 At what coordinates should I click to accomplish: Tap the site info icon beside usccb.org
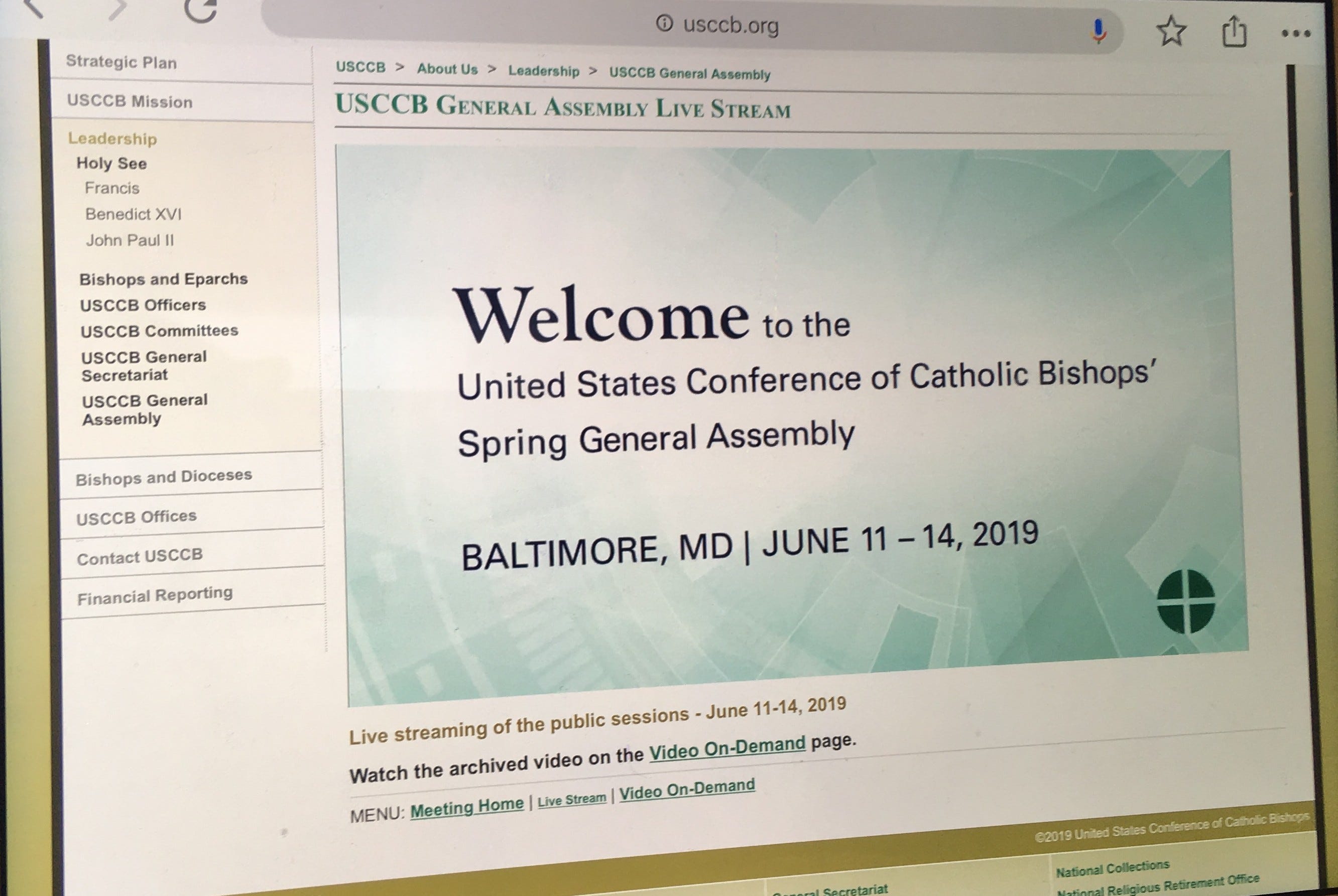[x=664, y=24]
